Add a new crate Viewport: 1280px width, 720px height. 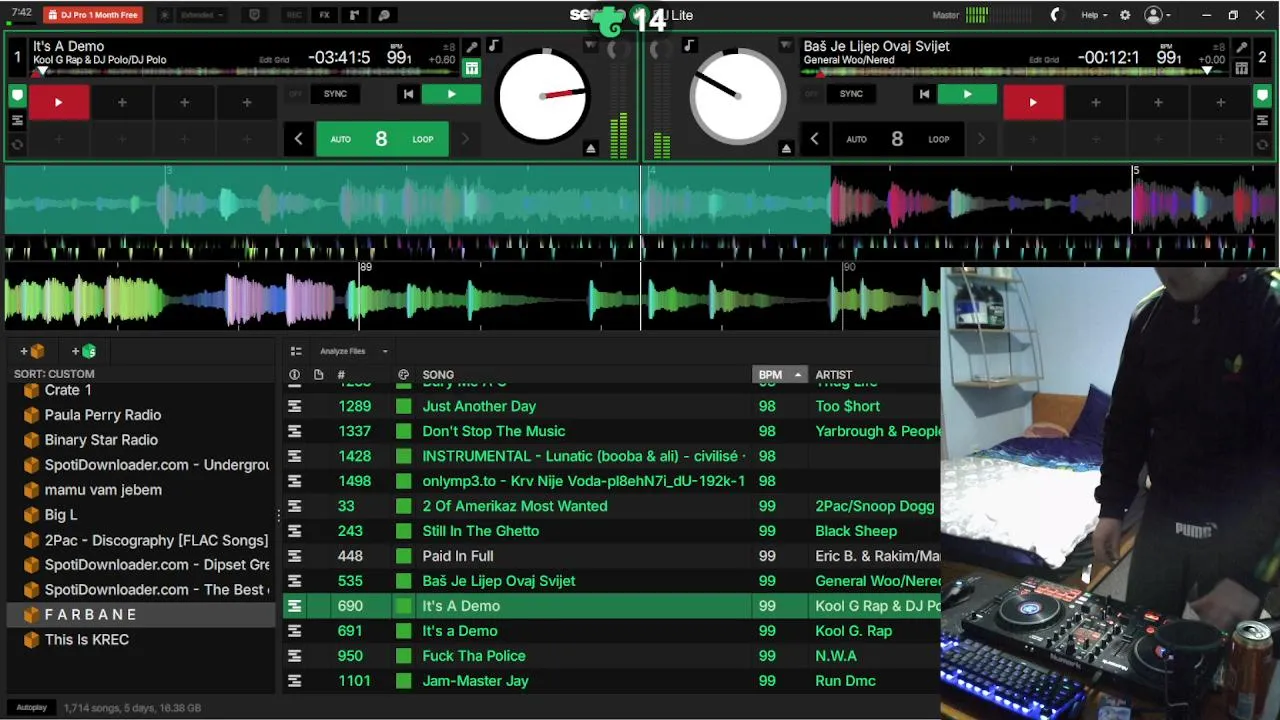coord(32,351)
